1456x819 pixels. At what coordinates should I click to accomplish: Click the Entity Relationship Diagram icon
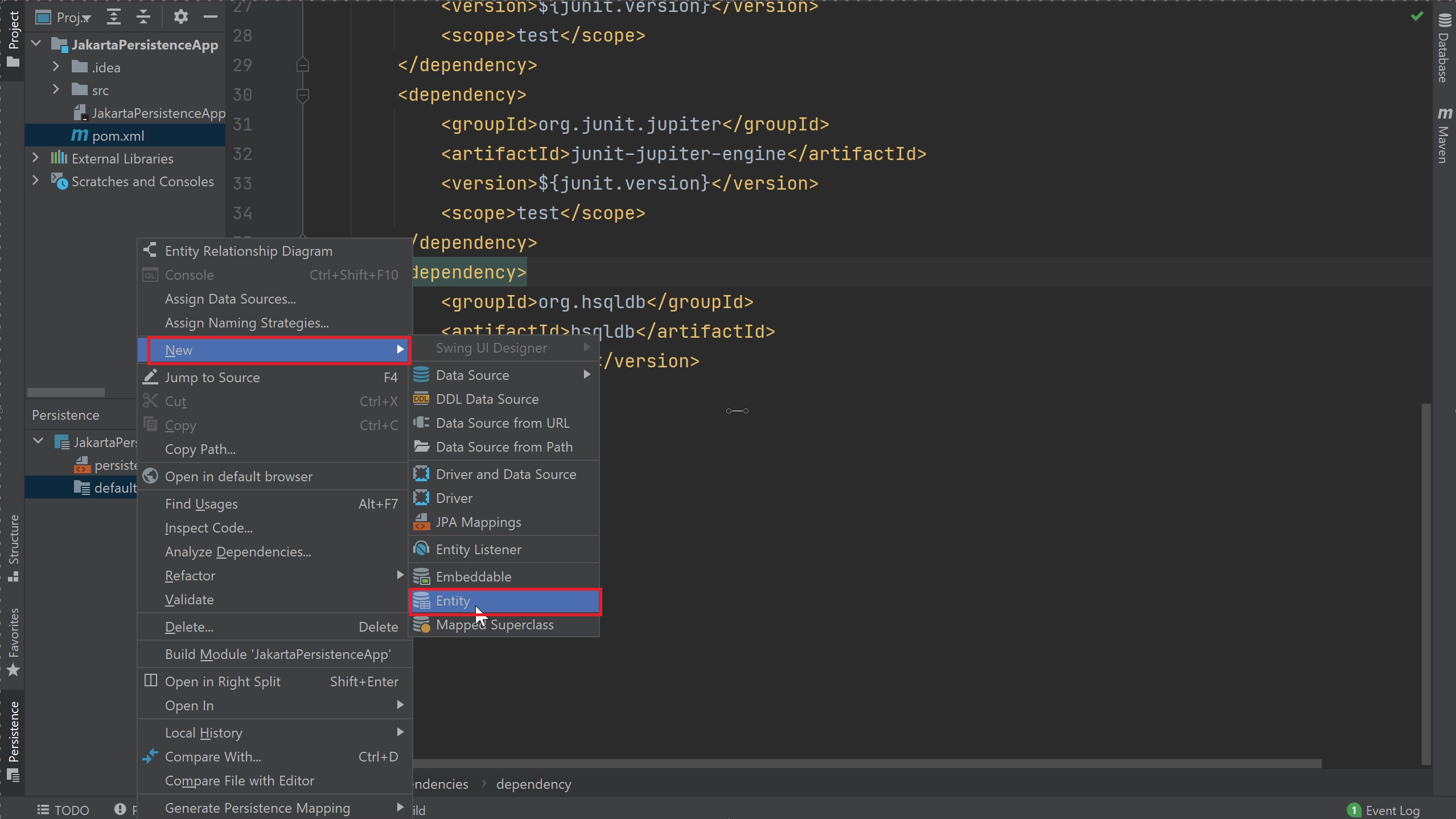[150, 250]
